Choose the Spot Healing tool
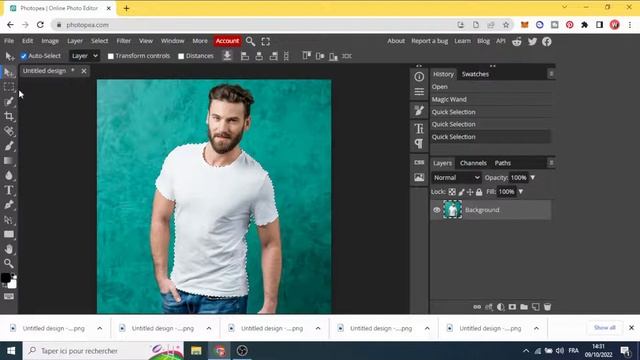 tap(9, 131)
